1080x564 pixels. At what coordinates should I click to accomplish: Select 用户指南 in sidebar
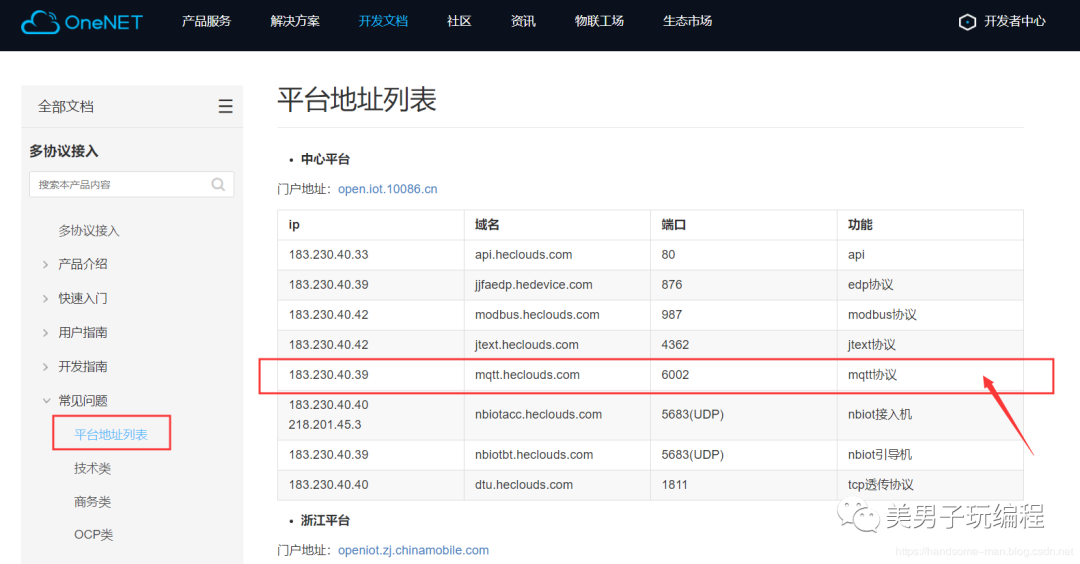83,333
